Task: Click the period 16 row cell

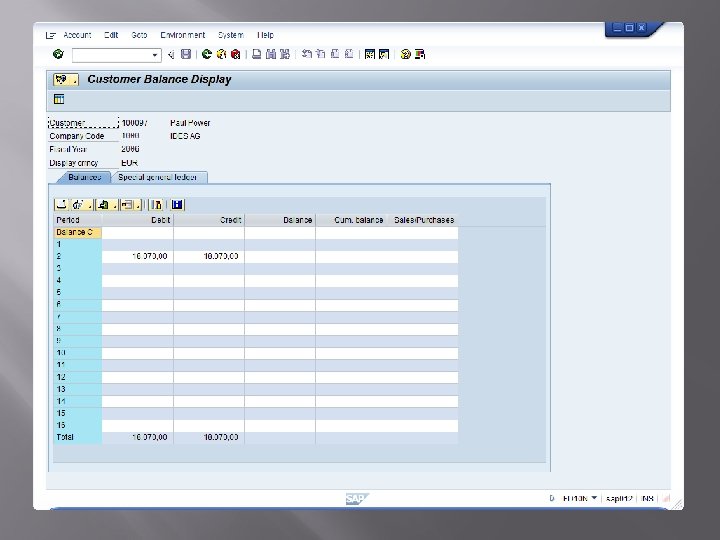Action: tap(78, 425)
